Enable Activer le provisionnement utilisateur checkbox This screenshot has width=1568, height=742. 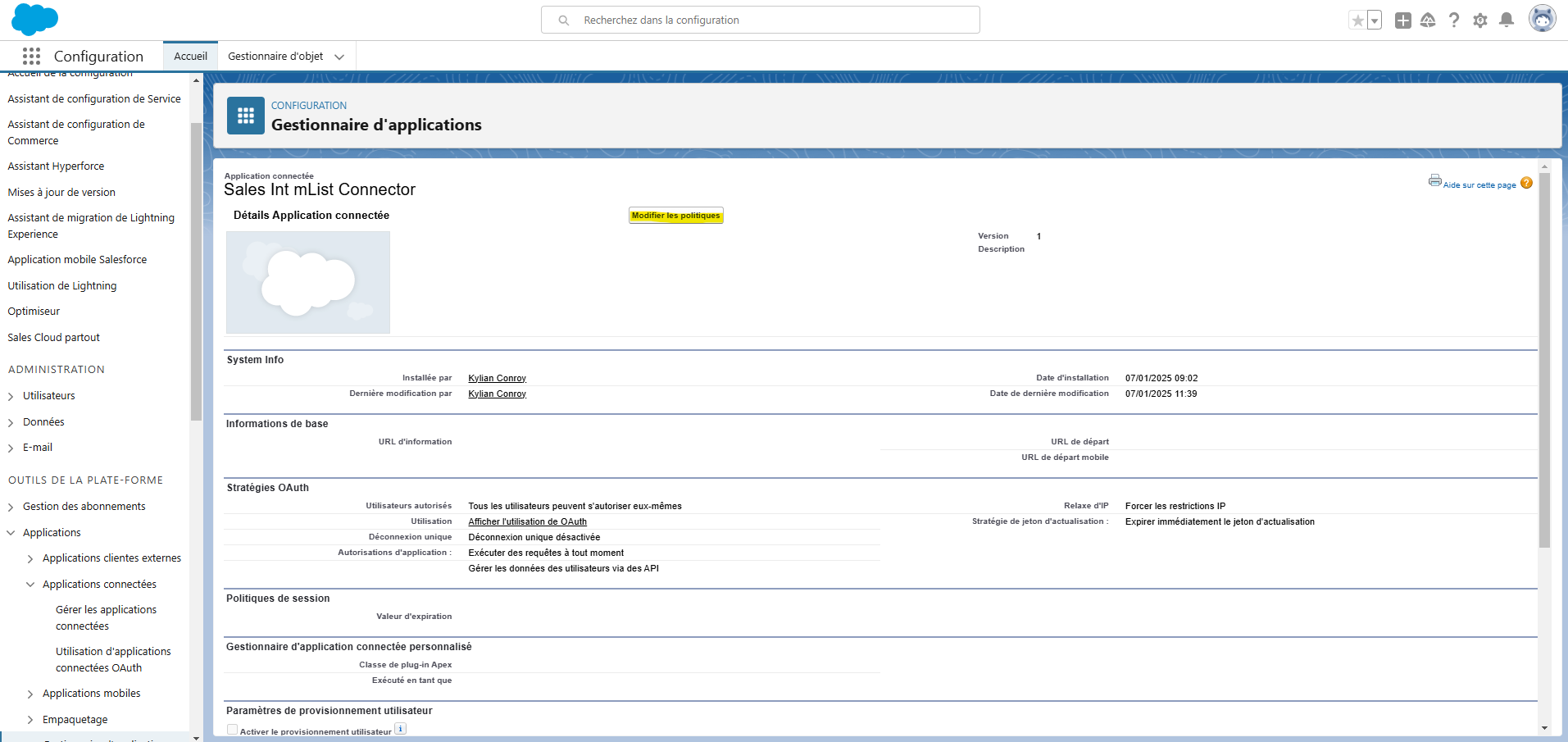tap(233, 730)
